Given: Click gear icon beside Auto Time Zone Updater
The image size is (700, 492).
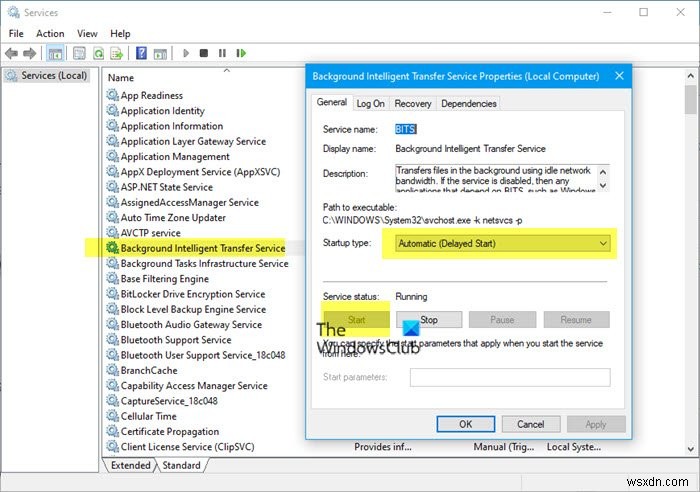Looking at the screenshot, I should coord(112,217).
